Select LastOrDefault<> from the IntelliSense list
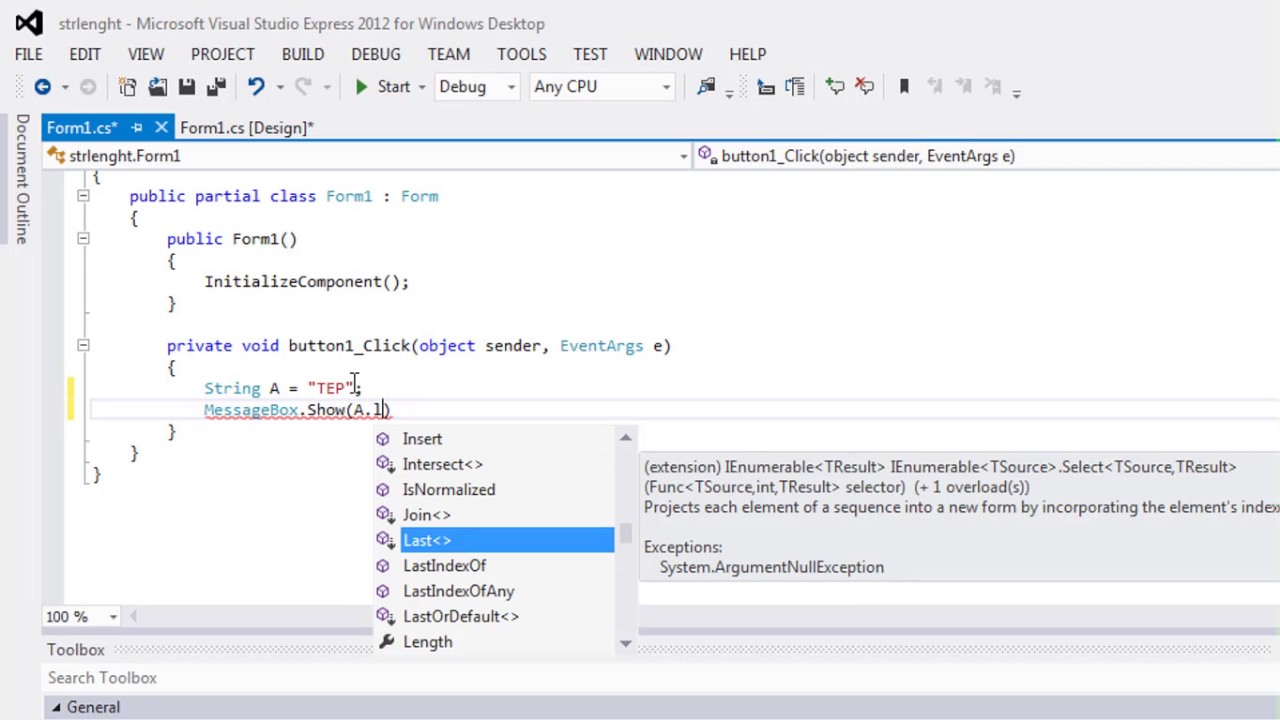The height and width of the screenshot is (720, 1280). (x=494, y=616)
